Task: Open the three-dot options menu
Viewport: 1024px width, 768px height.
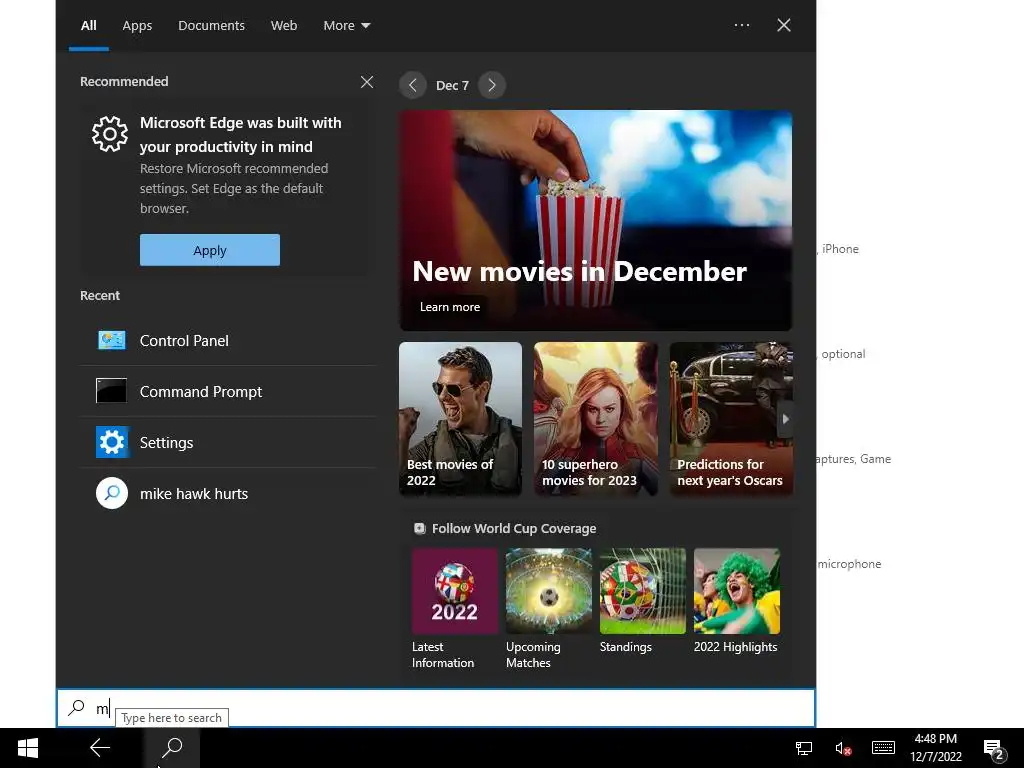Action: tap(742, 25)
